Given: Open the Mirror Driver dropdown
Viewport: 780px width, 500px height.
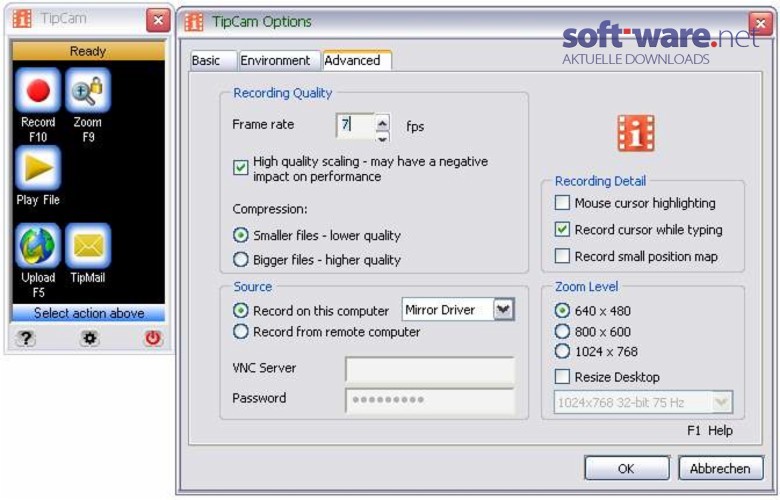Looking at the screenshot, I should pyautogui.click(x=503, y=309).
